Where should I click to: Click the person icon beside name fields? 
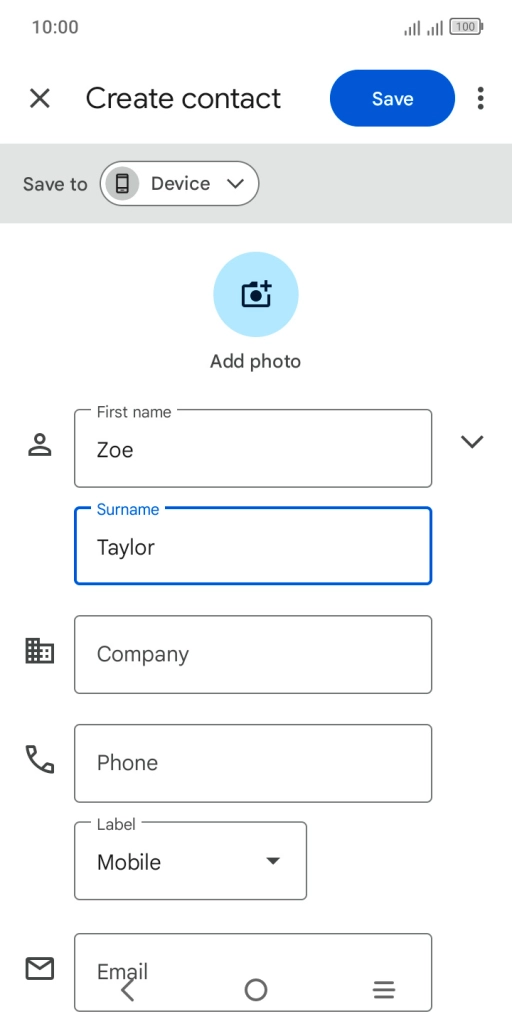[40, 445]
